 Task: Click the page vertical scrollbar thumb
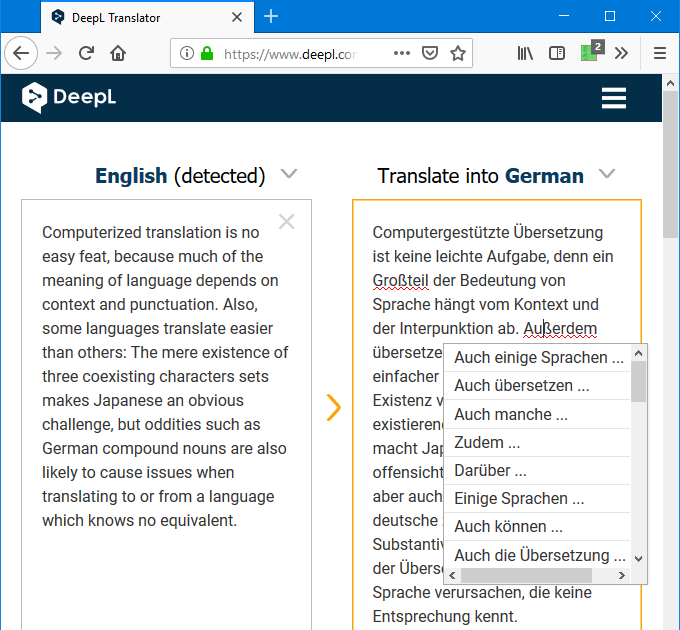point(670,164)
